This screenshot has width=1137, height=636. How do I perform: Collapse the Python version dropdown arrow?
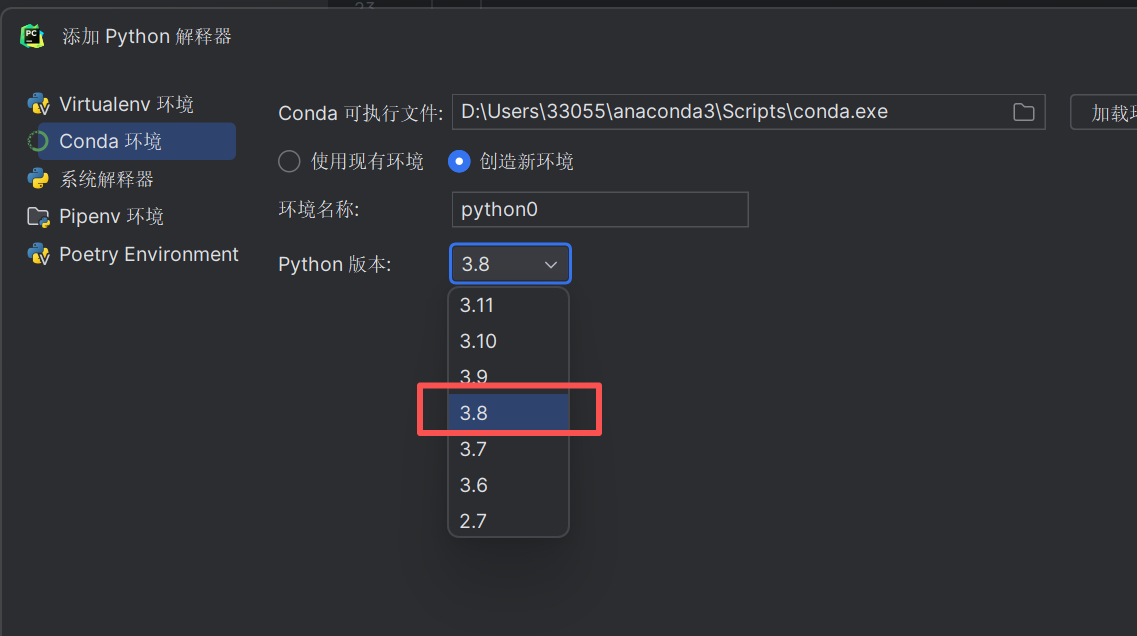551,265
